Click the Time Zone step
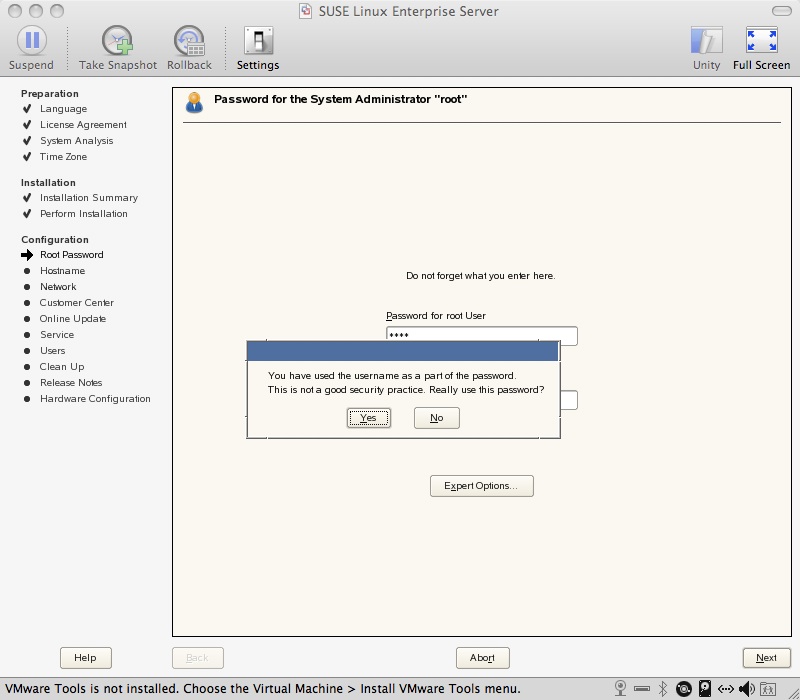 tap(63, 157)
